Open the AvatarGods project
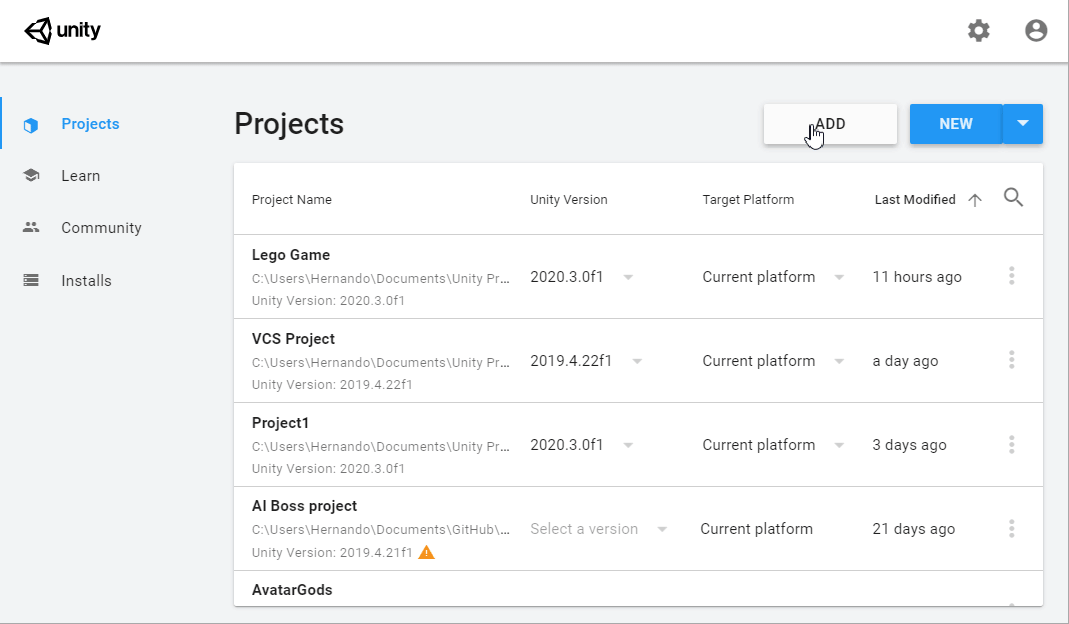Image resolution: width=1069 pixels, height=624 pixels. coord(292,590)
